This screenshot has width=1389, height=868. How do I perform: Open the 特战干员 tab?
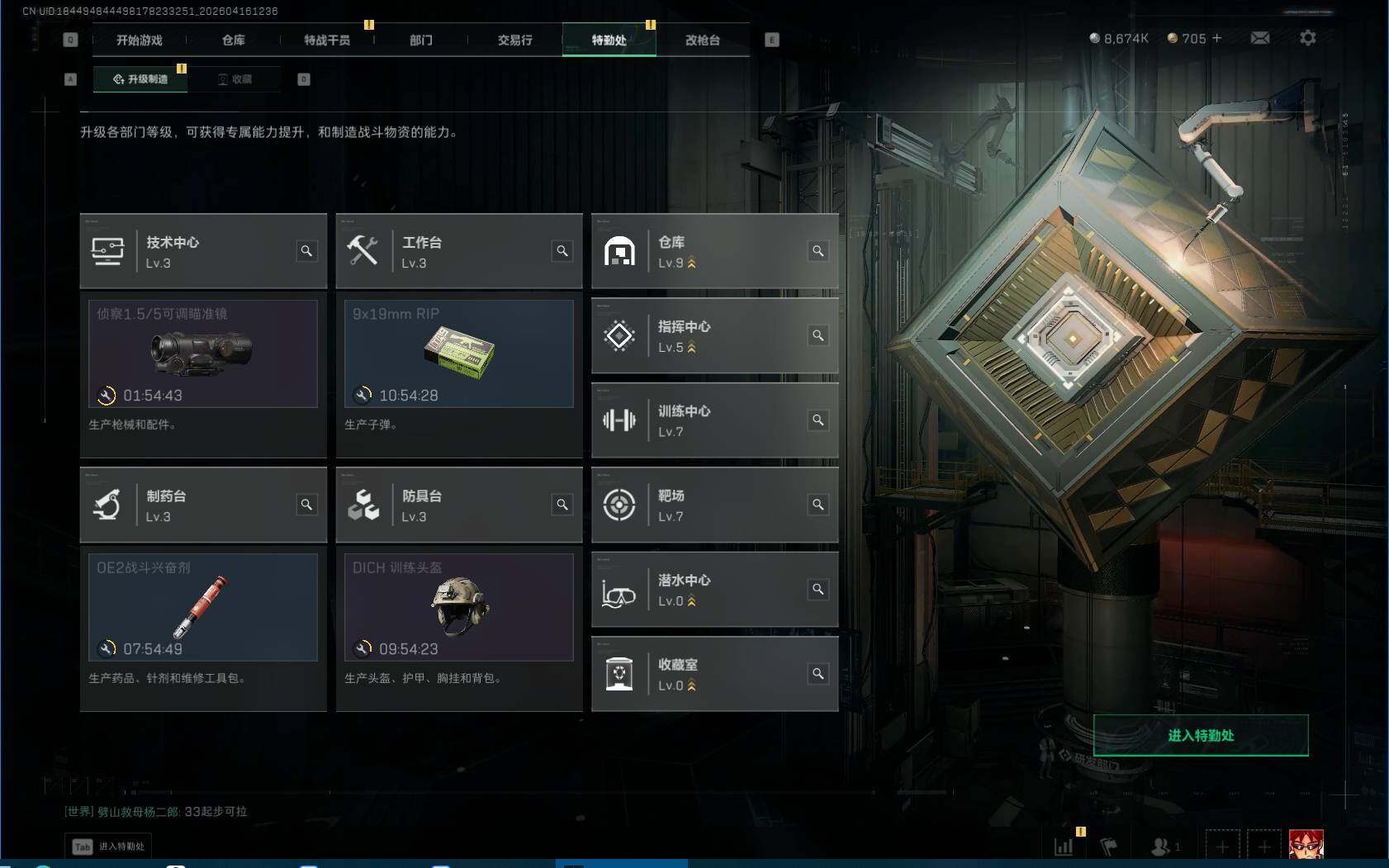[x=327, y=40]
